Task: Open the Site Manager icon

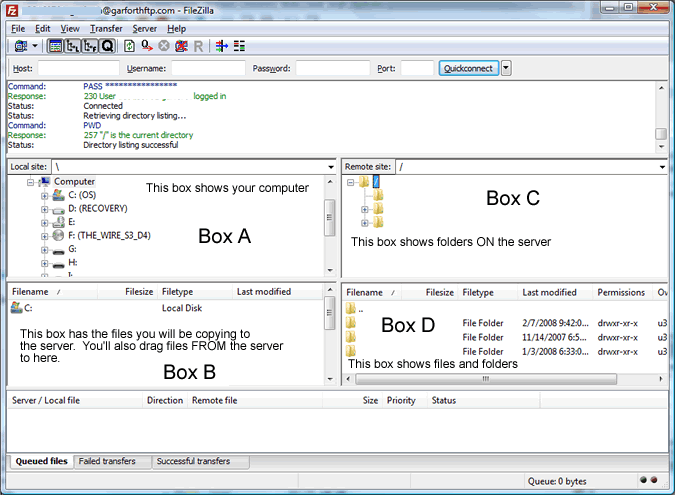Action: 20,46
